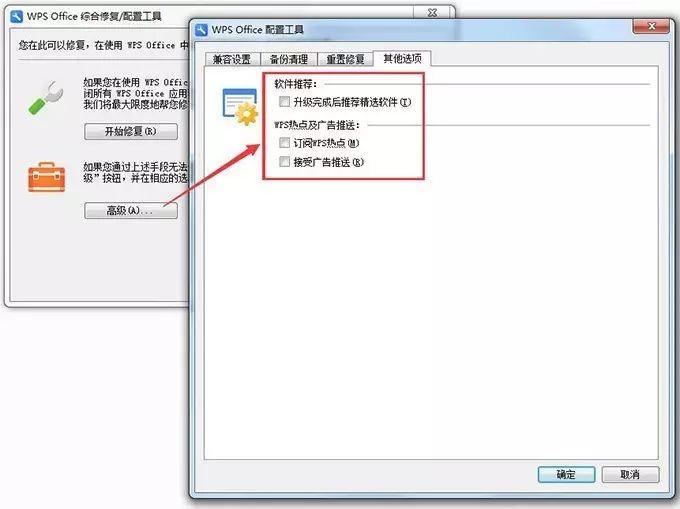This screenshot has height=509, width=680.
Task: Toggle the 订阅WPS热点 checkbox
Action: (x=284, y=142)
